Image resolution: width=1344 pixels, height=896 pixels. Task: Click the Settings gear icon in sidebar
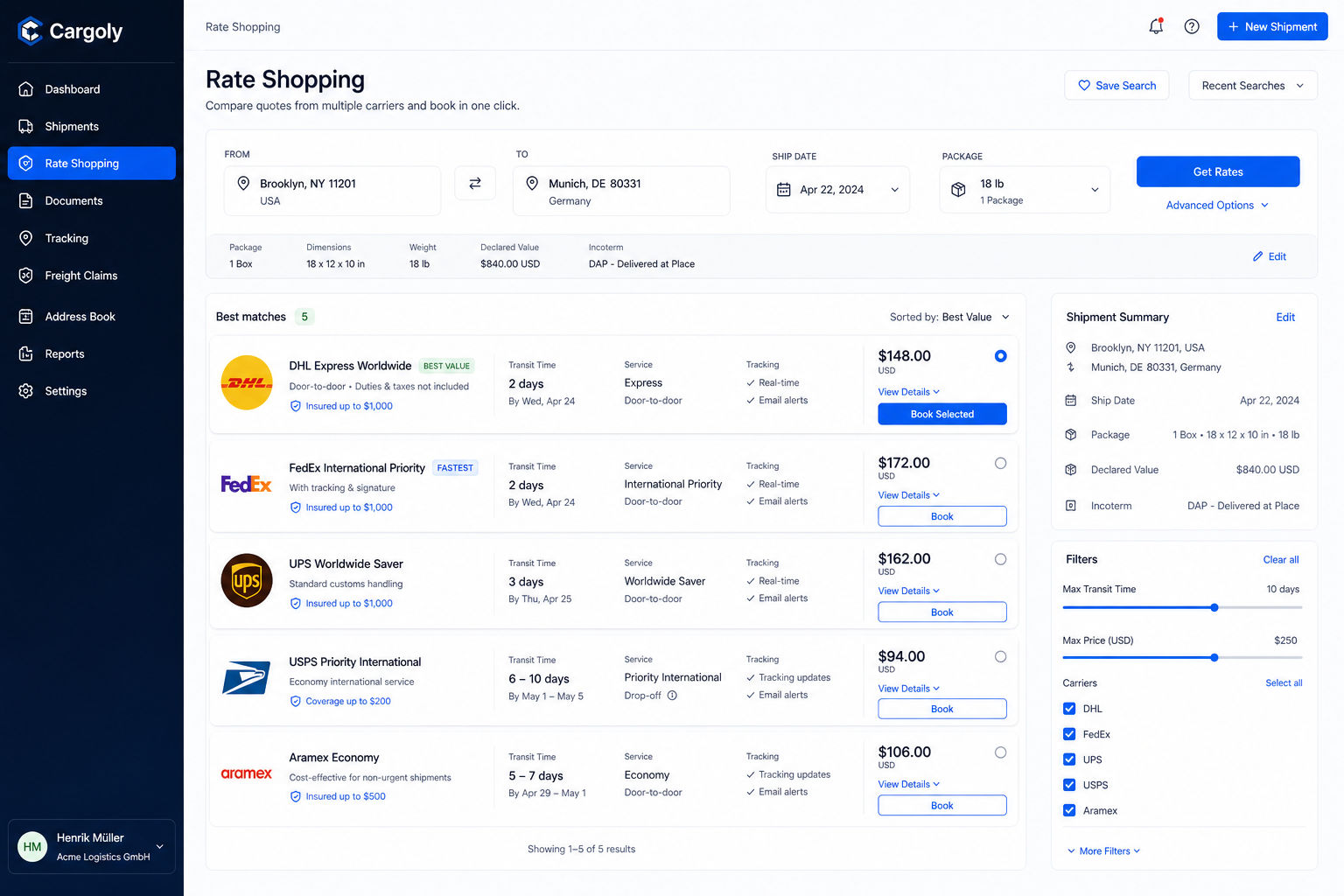pos(26,391)
